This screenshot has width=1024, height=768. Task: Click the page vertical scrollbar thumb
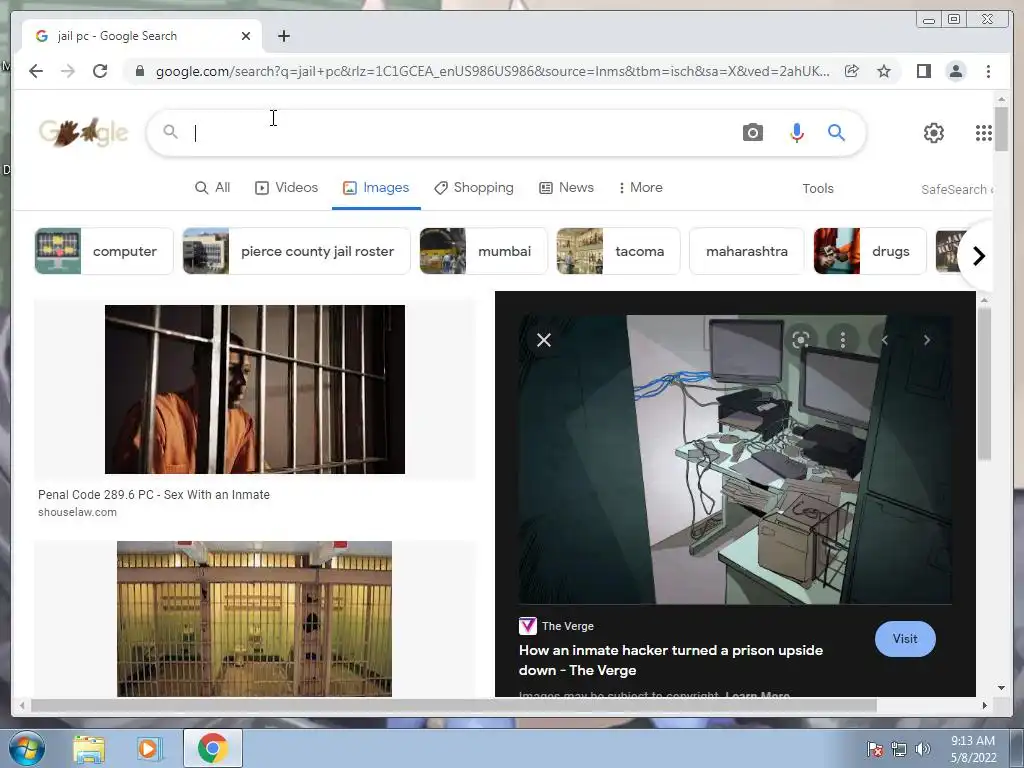[1001, 129]
